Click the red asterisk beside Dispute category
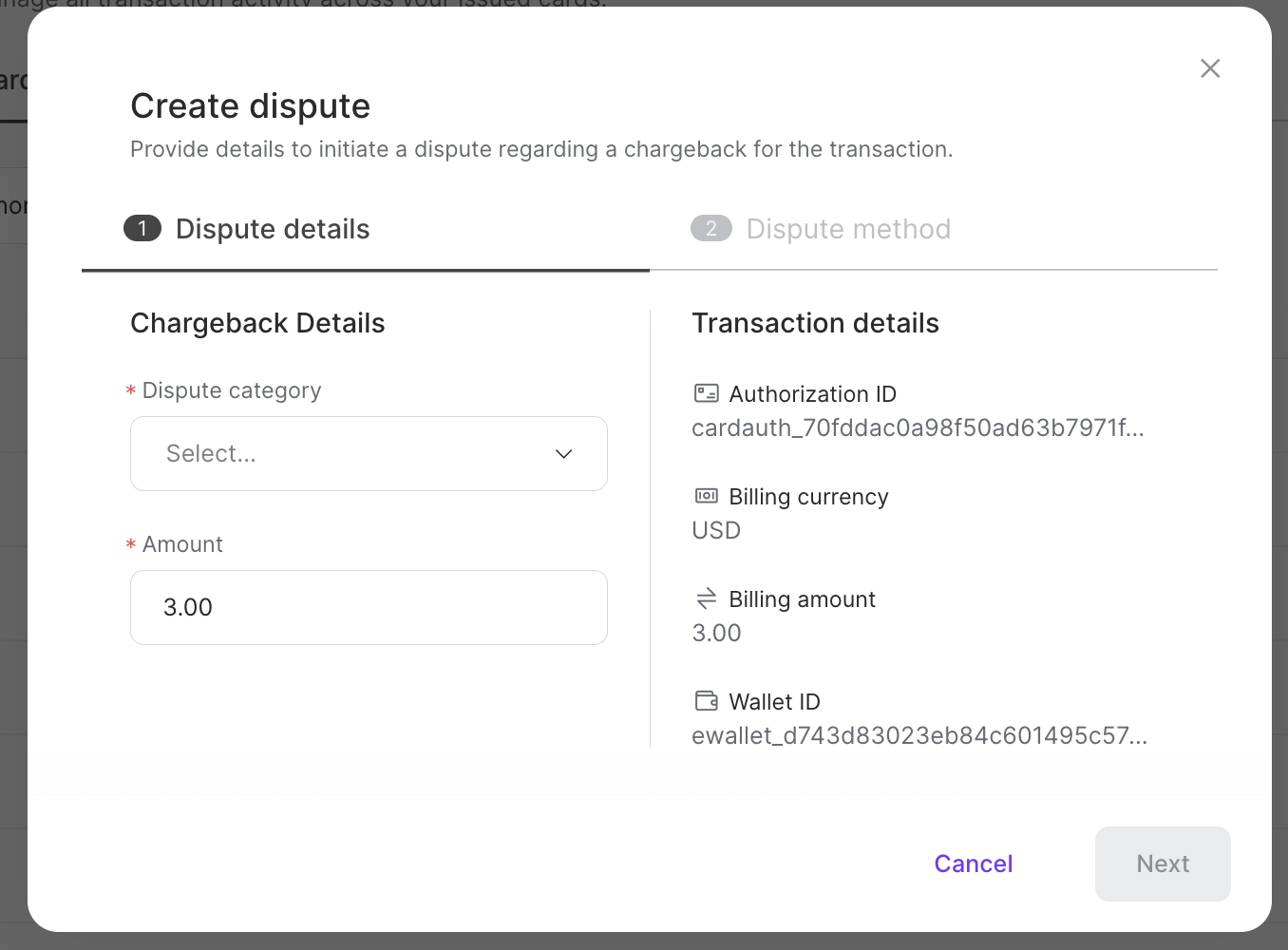 point(130,390)
